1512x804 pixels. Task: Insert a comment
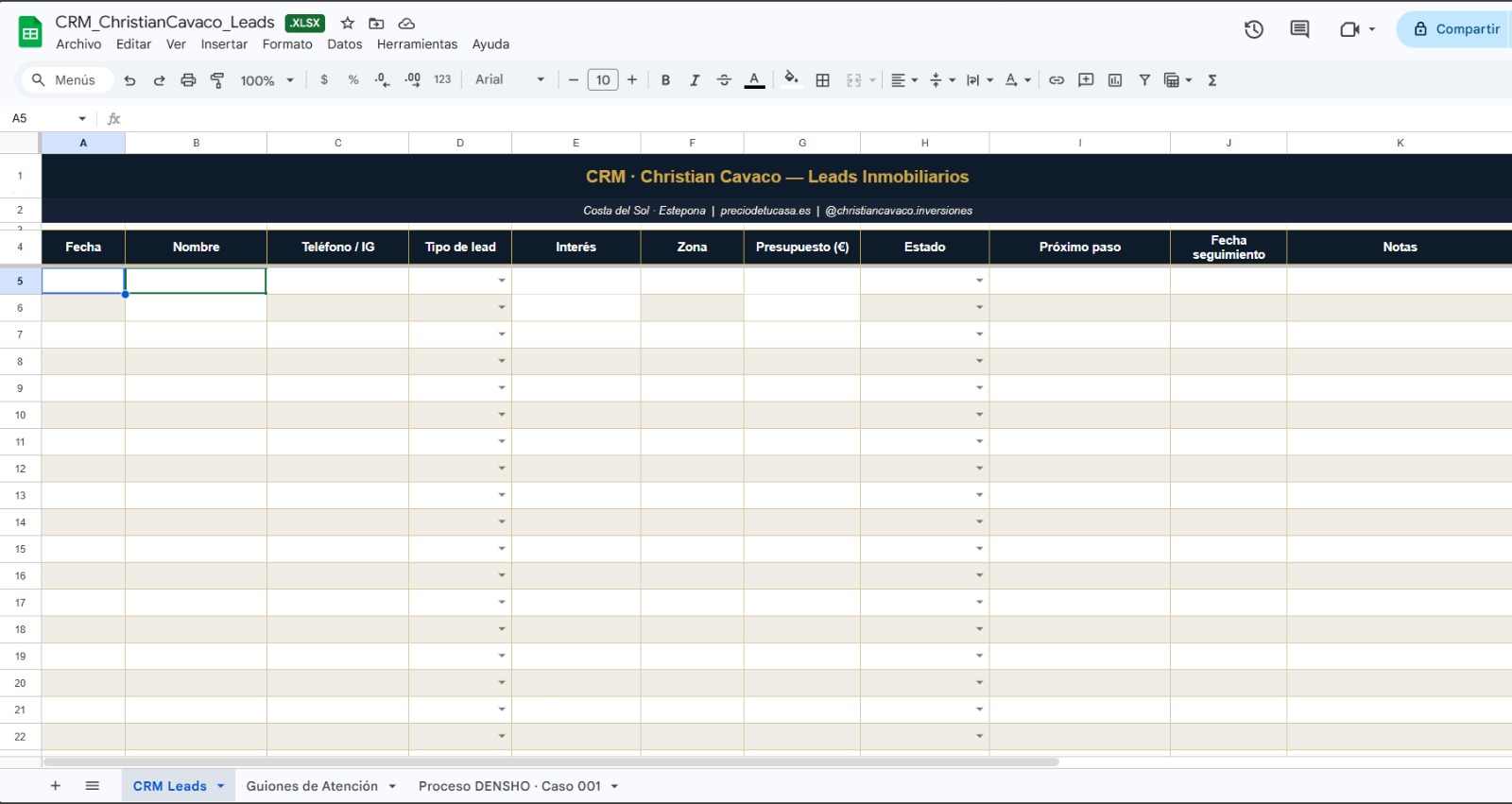click(x=1086, y=80)
